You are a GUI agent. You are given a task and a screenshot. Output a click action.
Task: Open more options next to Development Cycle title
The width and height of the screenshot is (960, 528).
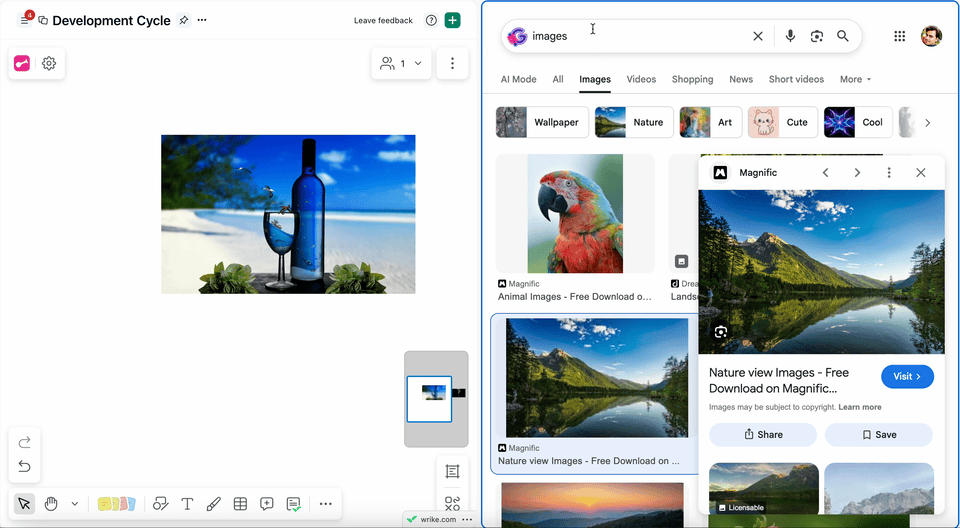click(x=202, y=20)
